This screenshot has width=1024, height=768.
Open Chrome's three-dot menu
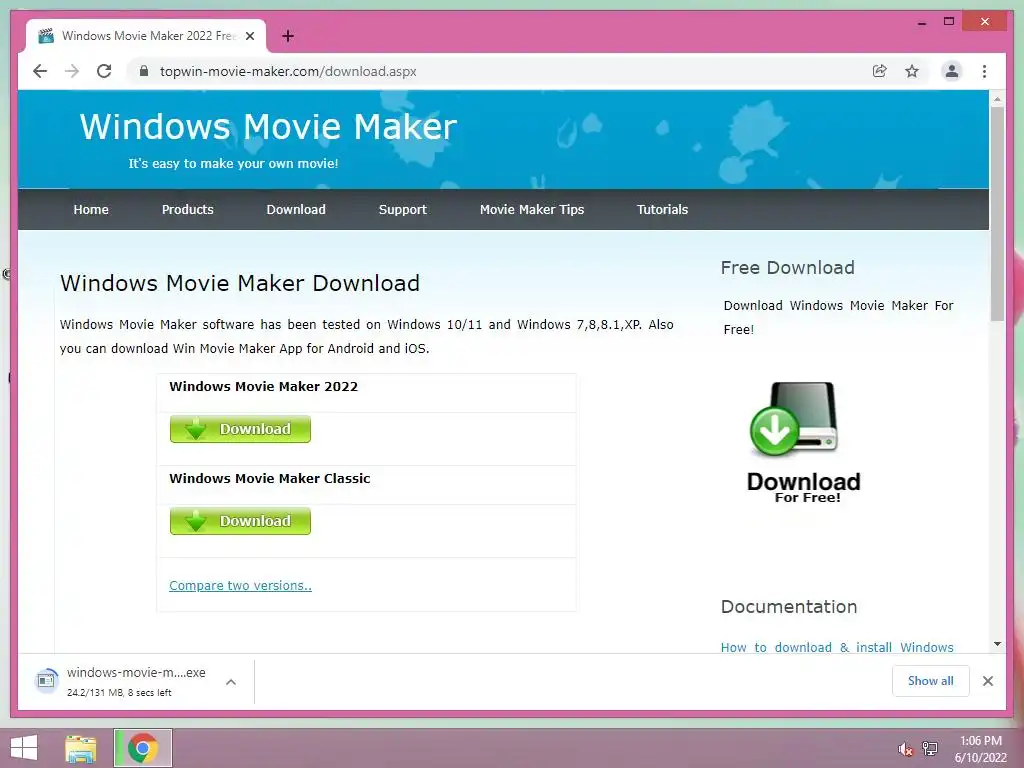pyautogui.click(x=984, y=71)
